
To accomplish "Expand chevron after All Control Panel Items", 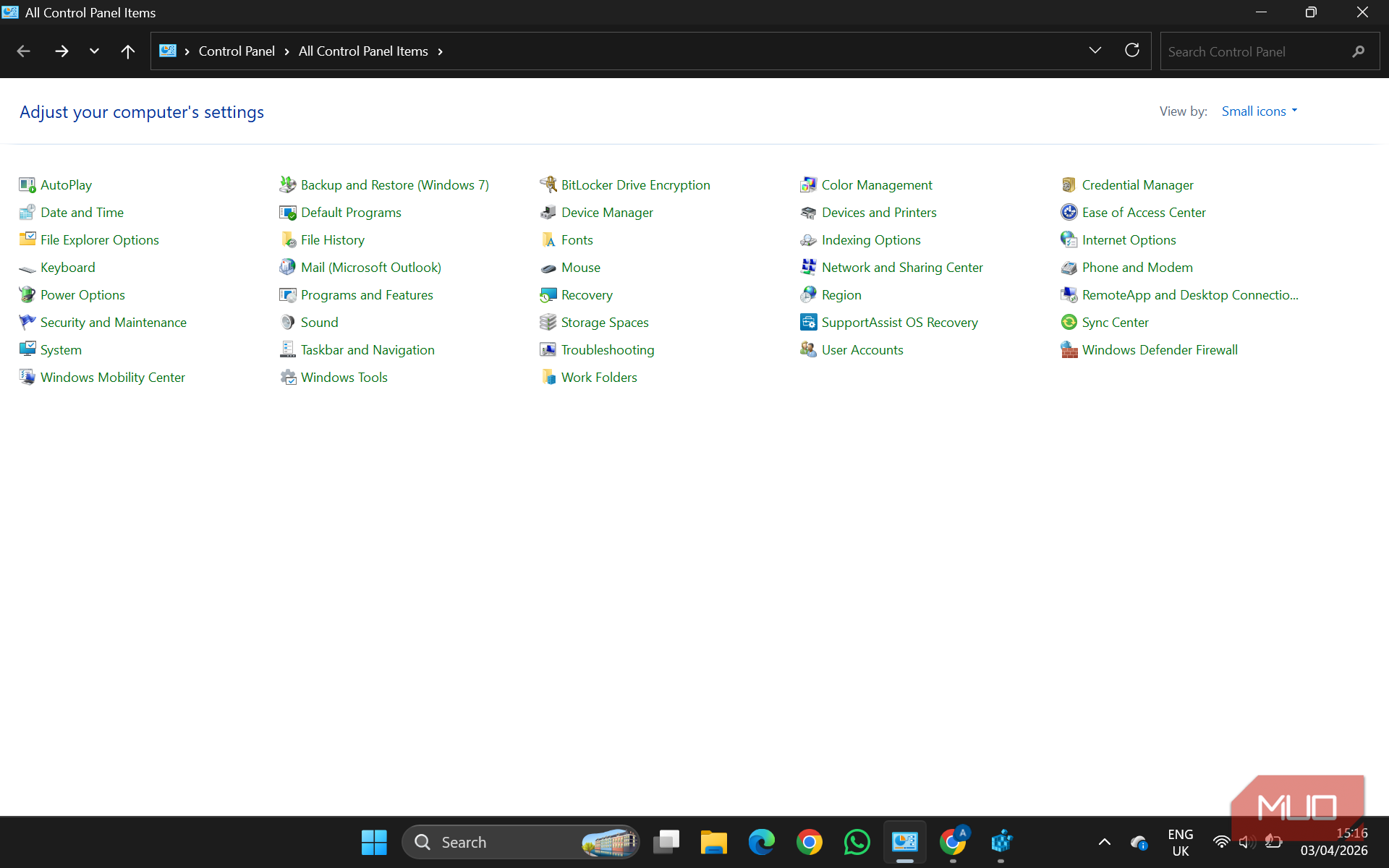I will [x=440, y=51].
